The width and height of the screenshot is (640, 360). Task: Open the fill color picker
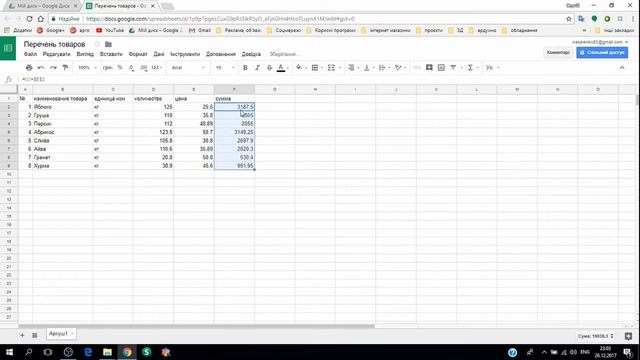(300, 68)
